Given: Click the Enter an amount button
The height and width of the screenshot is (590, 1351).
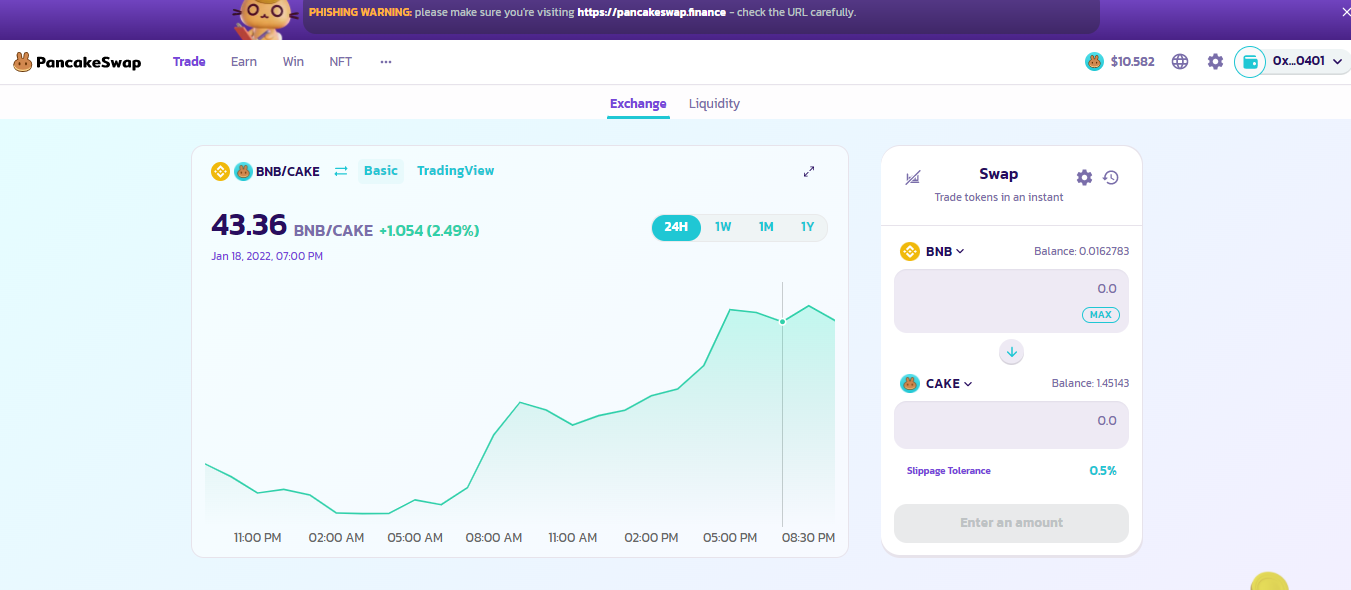Looking at the screenshot, I should click(x=1011, y=523).
